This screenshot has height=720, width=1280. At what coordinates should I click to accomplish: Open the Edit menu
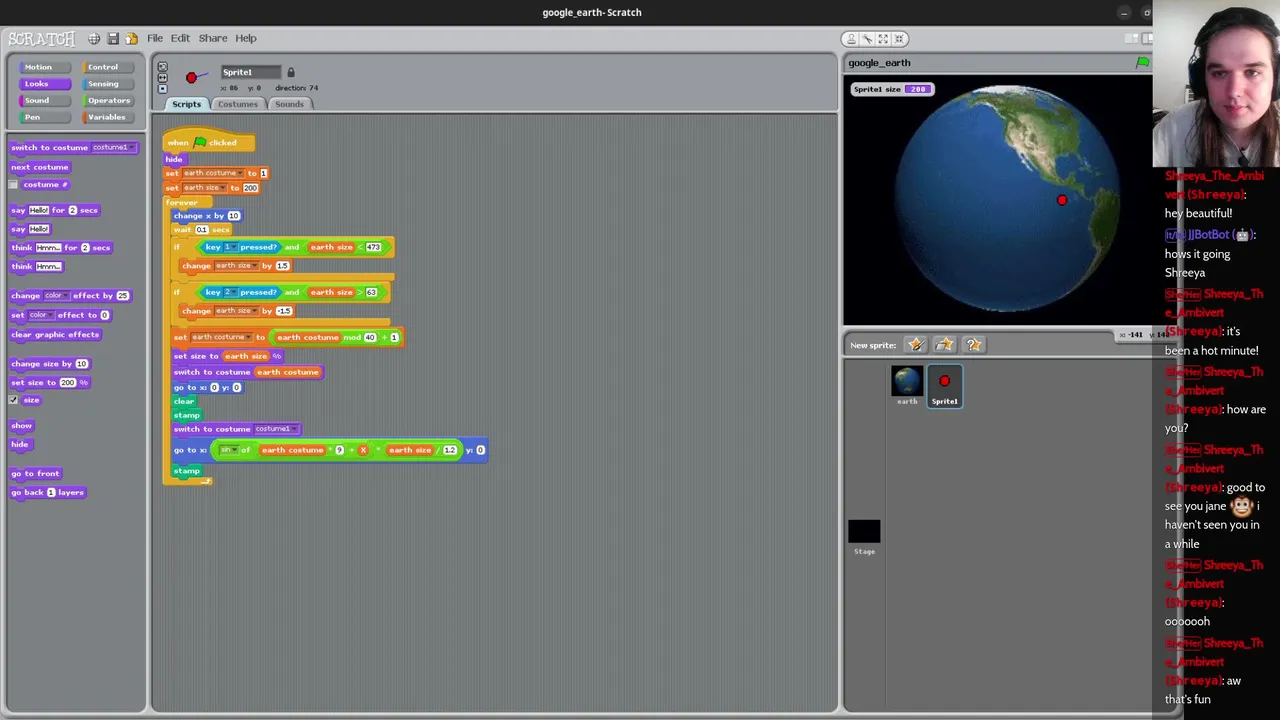(180, 38)
